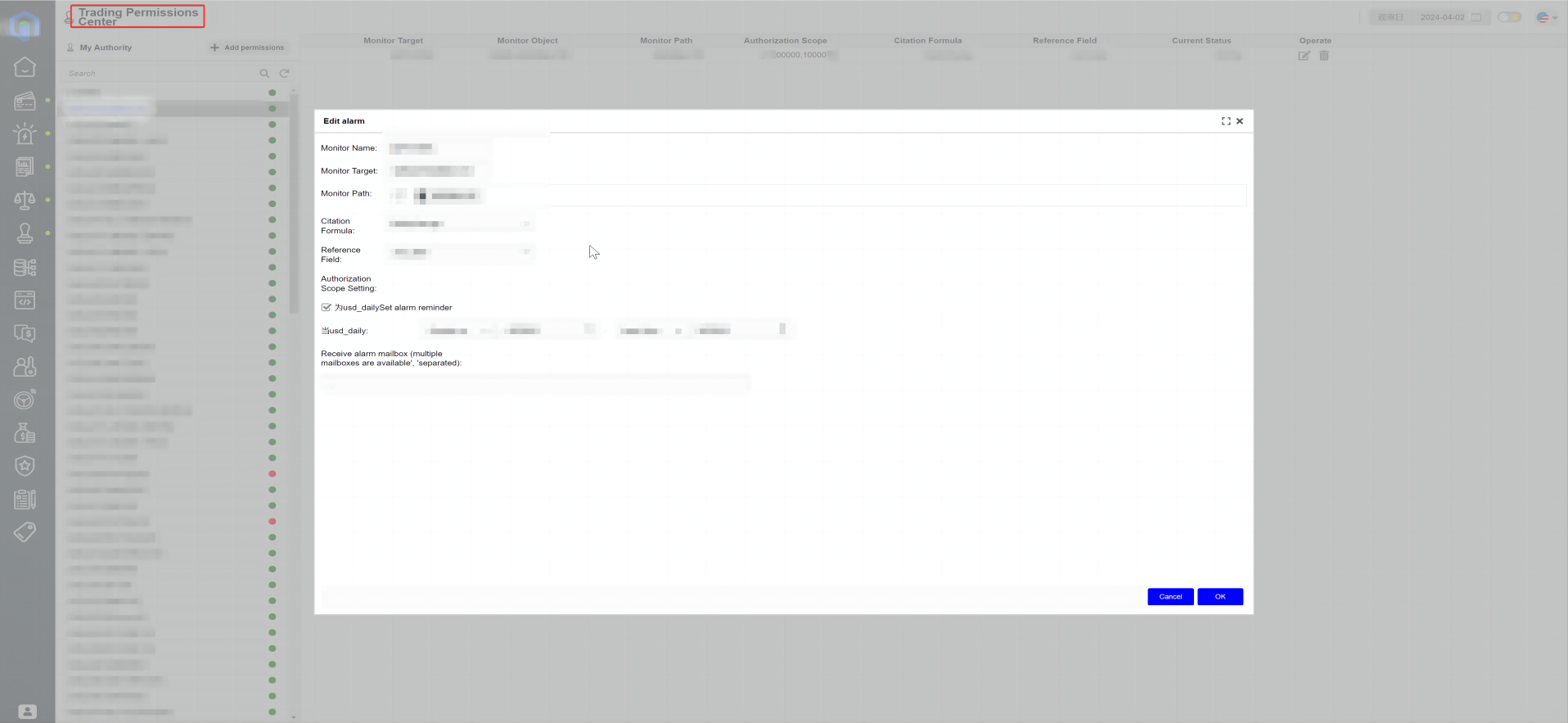The image size is (1568, 723).
Task: Click the OK button in Edit alarm
Action: pos(1220,597)
